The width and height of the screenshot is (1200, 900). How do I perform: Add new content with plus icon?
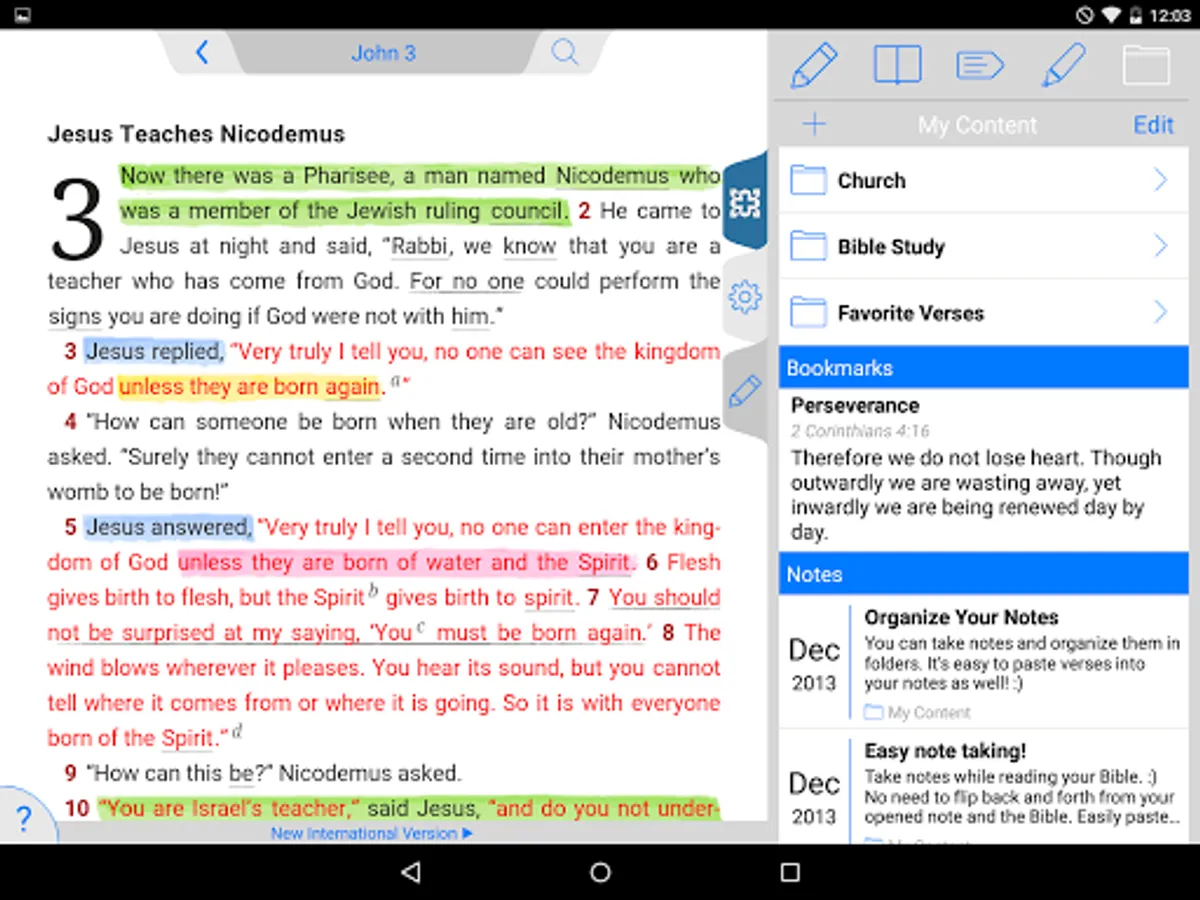click(x=815, y=124)
